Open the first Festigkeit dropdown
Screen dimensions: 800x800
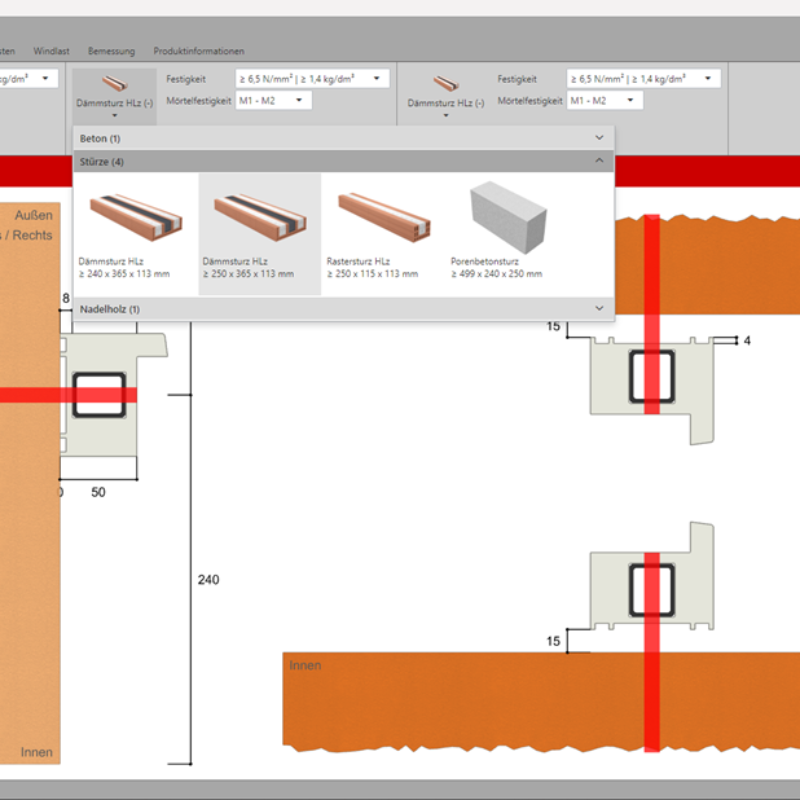(311, 78)
